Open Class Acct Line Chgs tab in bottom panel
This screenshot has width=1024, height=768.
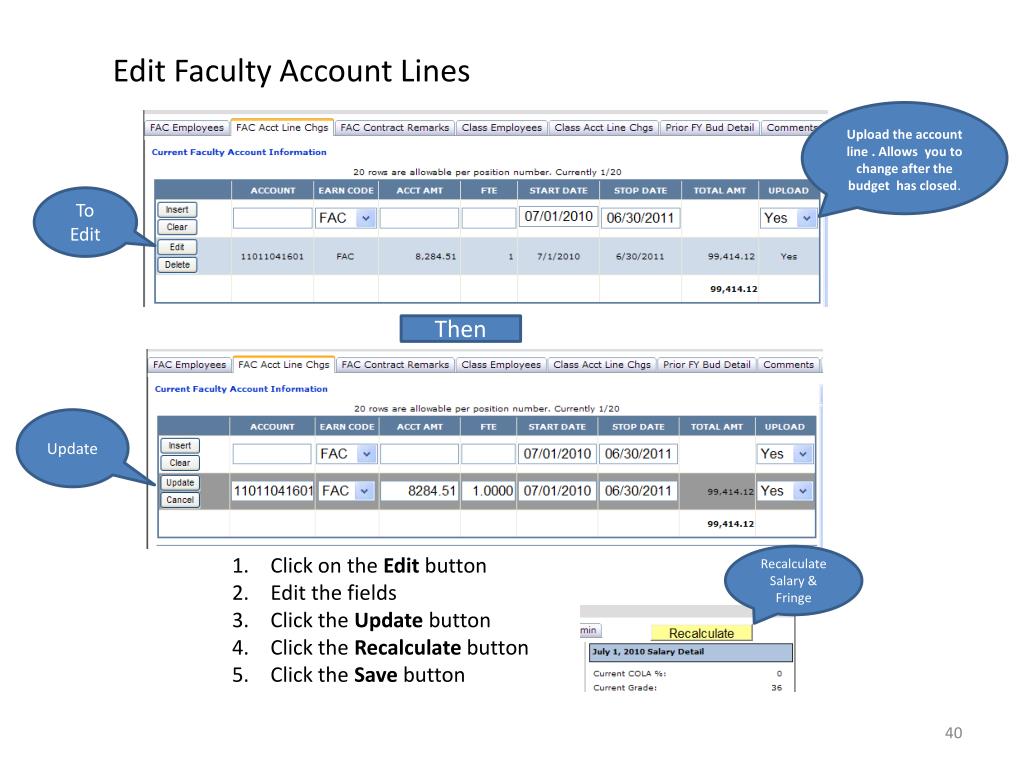(601, 364)
